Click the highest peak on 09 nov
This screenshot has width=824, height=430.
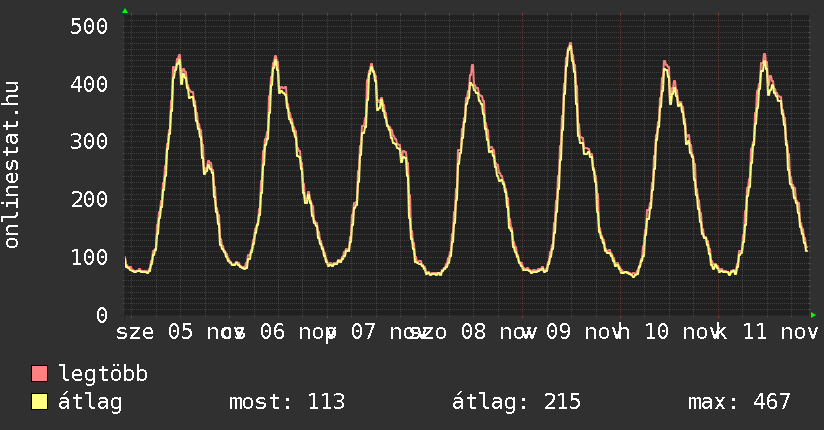point(570,44)
